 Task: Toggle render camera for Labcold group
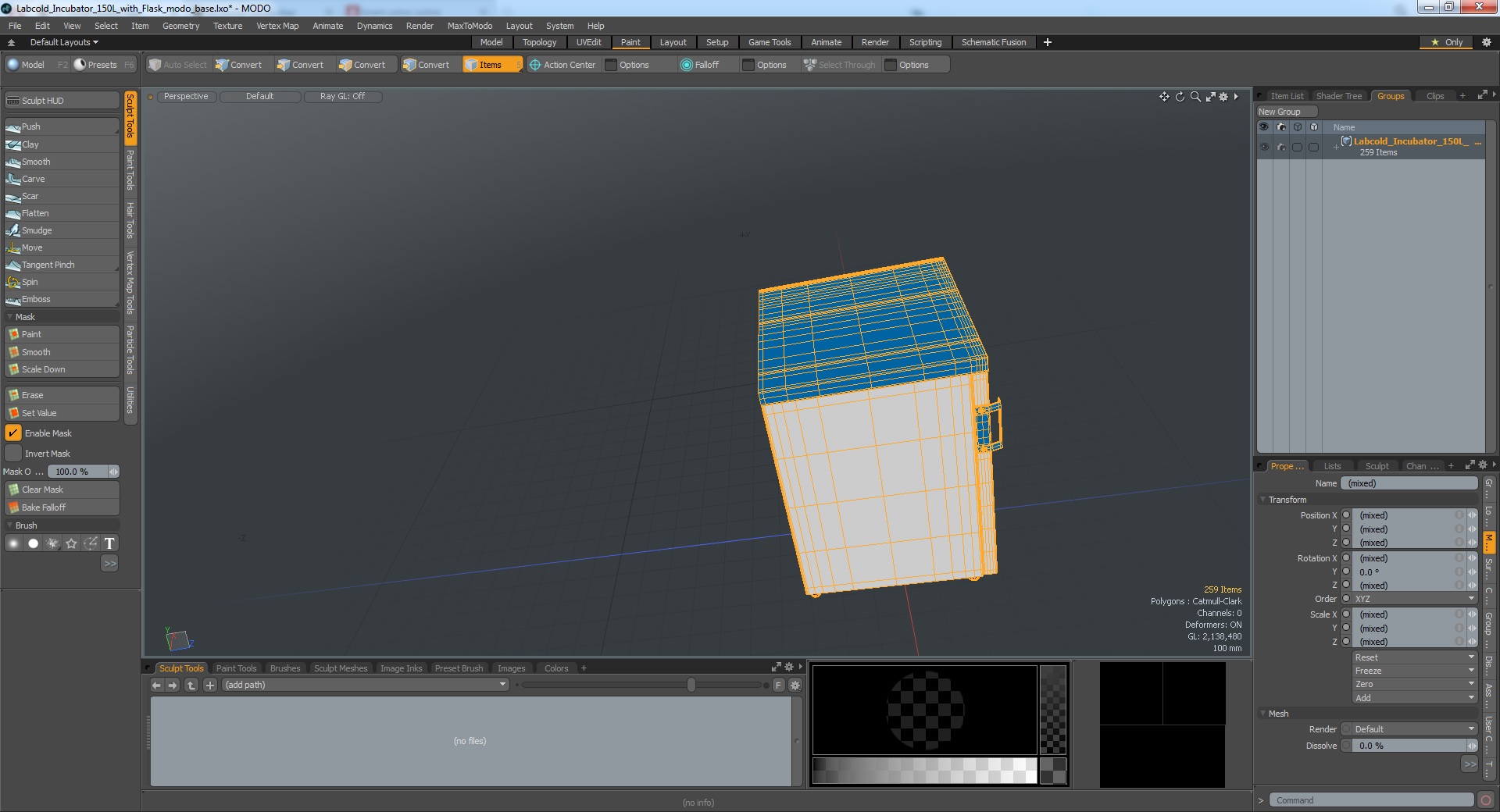1281,147
